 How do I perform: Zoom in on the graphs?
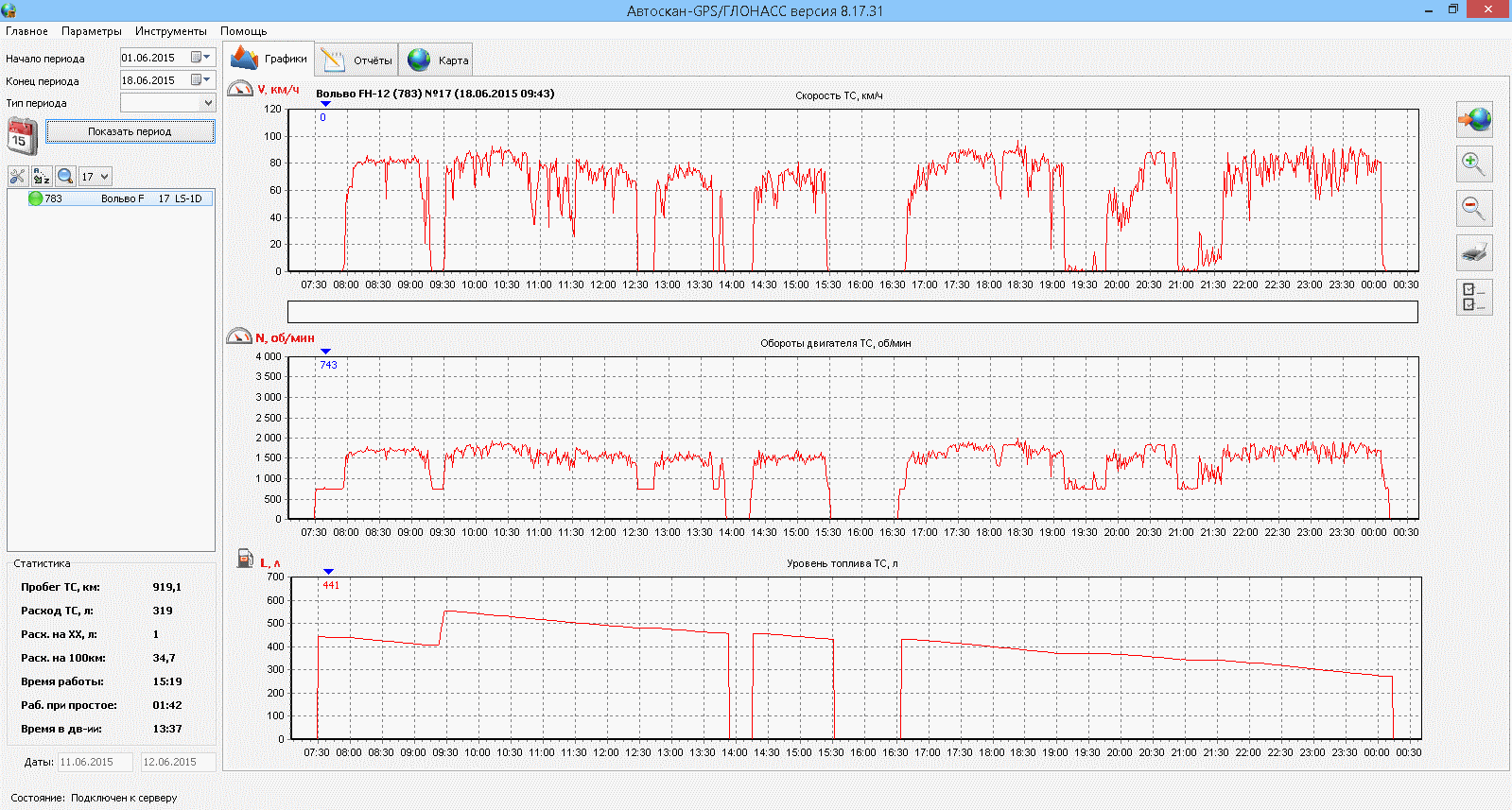tap(1473, 164)
